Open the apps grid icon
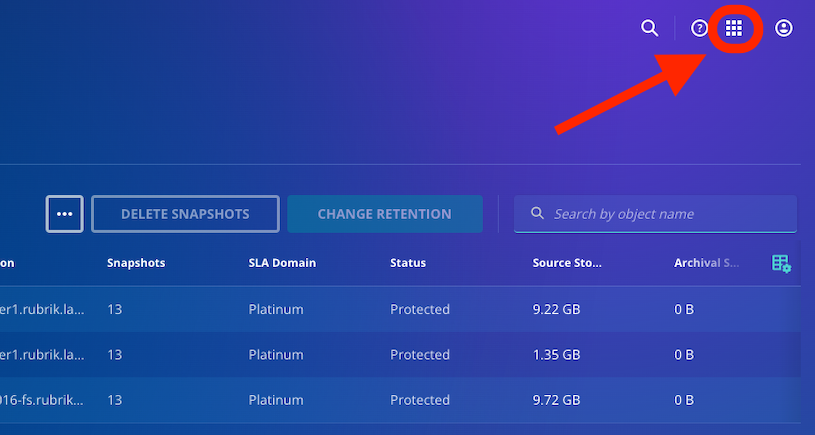 (734, 28)
